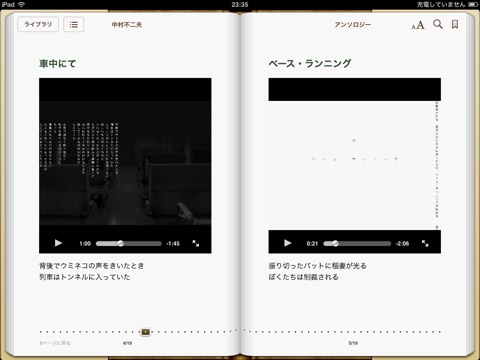
Task: Click the アンソロジー book title
Action: point(353,25)
